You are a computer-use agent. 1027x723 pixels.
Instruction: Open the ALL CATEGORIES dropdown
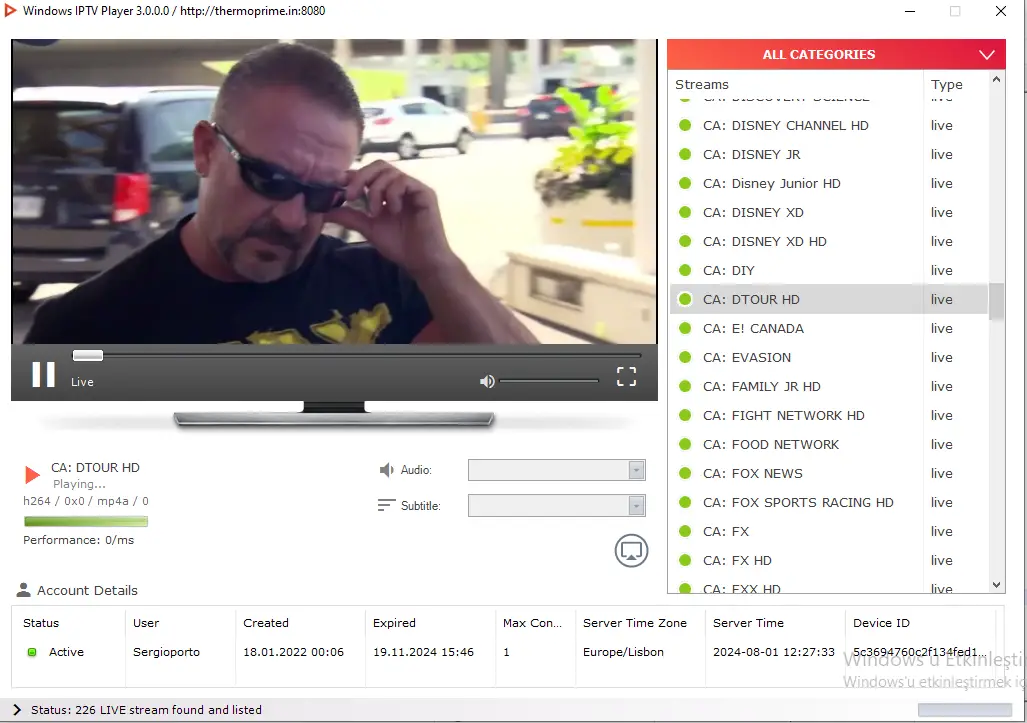click(836, 54)
